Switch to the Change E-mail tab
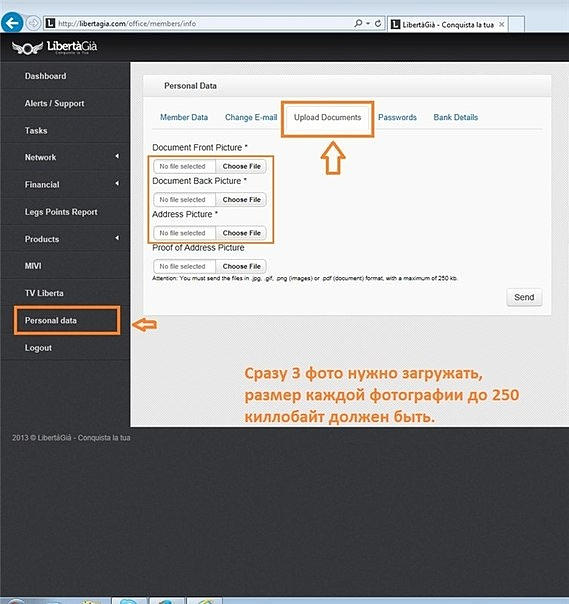The height and width of the screenshot is (604, 569). click(x=251, y=117)
